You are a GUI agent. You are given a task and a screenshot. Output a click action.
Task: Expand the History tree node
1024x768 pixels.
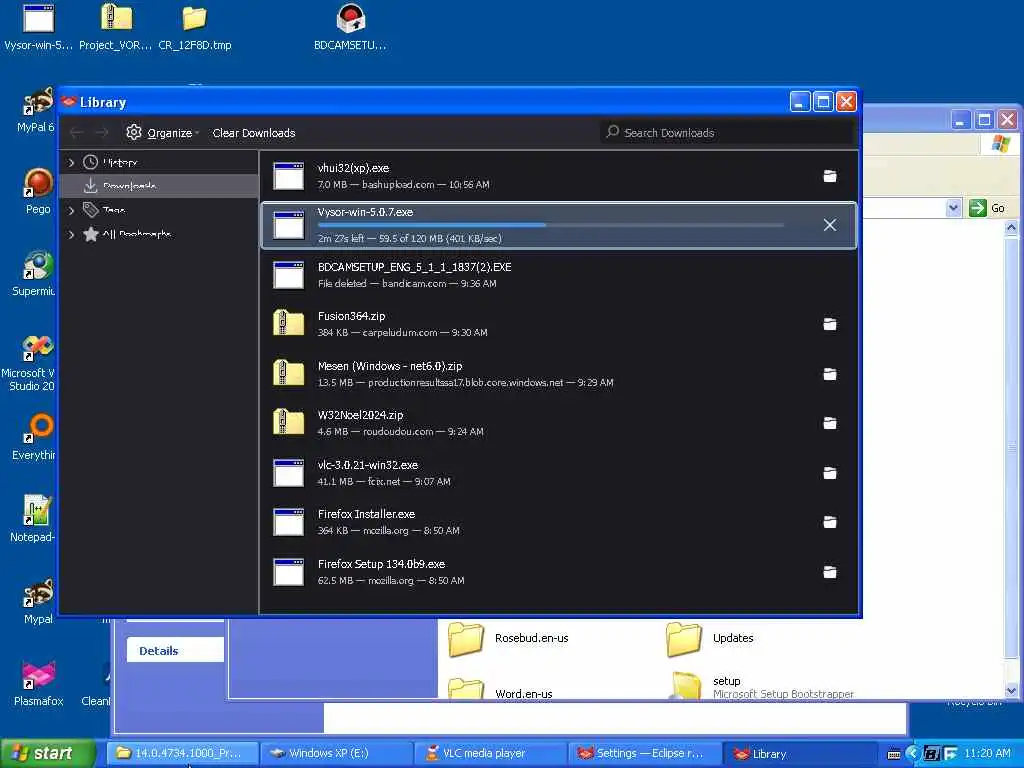(x=71, y=162)
